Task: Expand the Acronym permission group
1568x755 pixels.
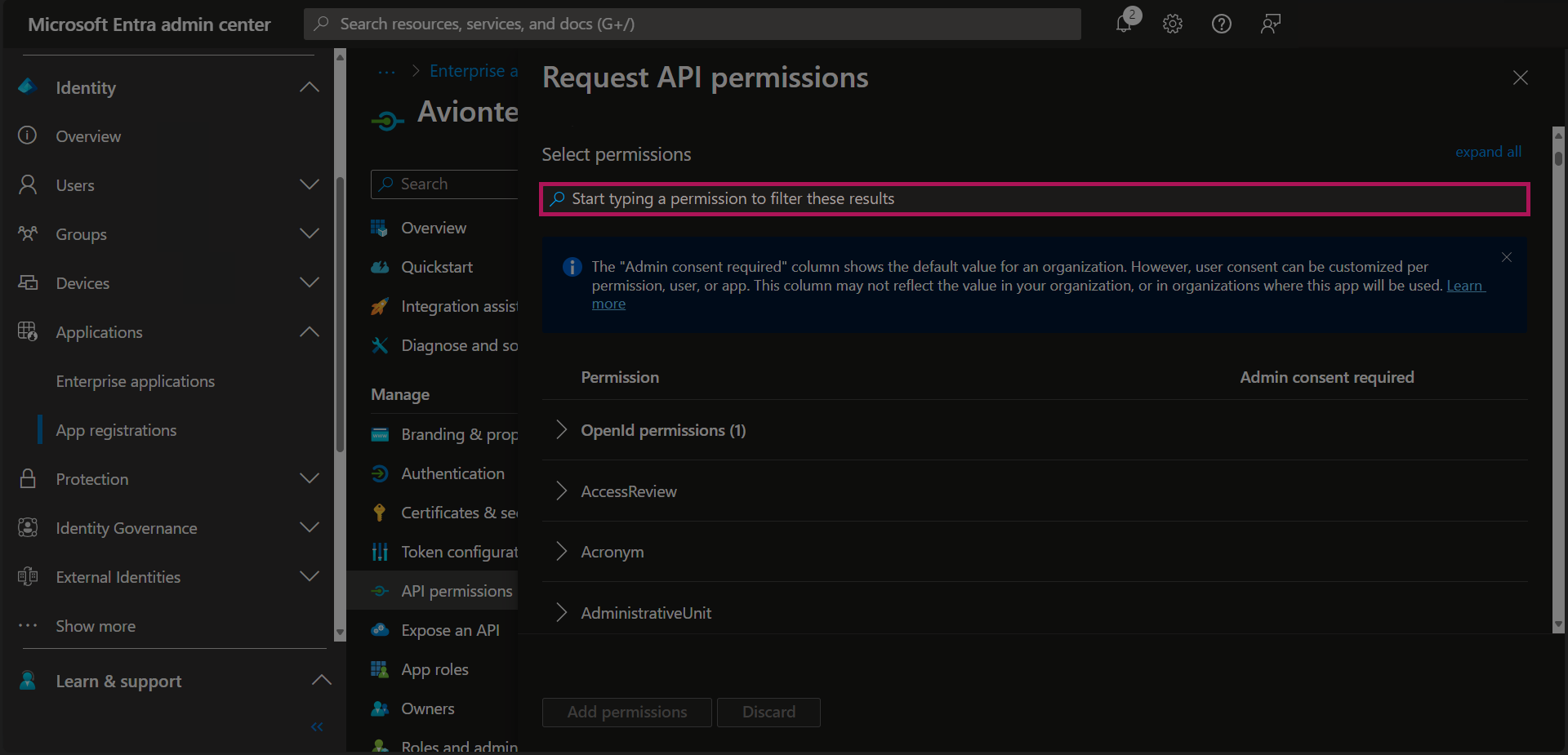Action: pyautogui.click(x=562, y=551)
